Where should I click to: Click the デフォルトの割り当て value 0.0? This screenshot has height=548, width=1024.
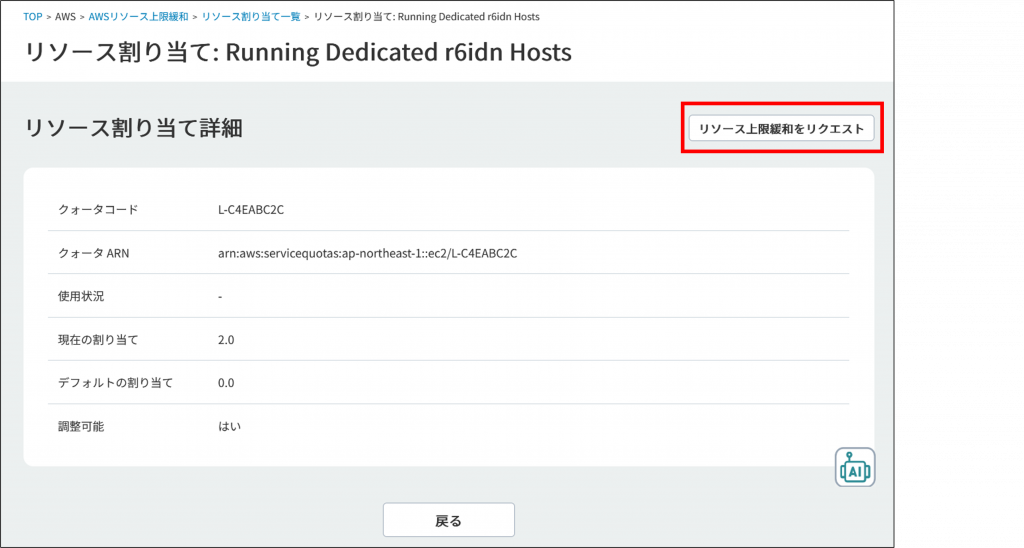226,383
